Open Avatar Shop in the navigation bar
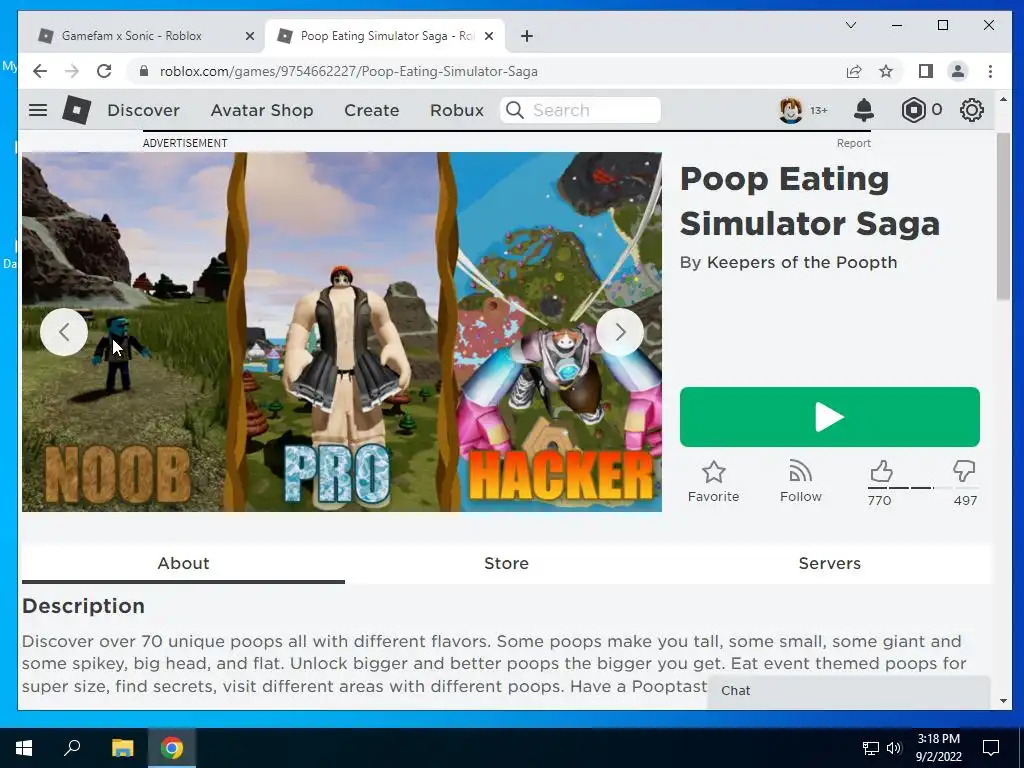1024x768 pixels. [262, 110]
